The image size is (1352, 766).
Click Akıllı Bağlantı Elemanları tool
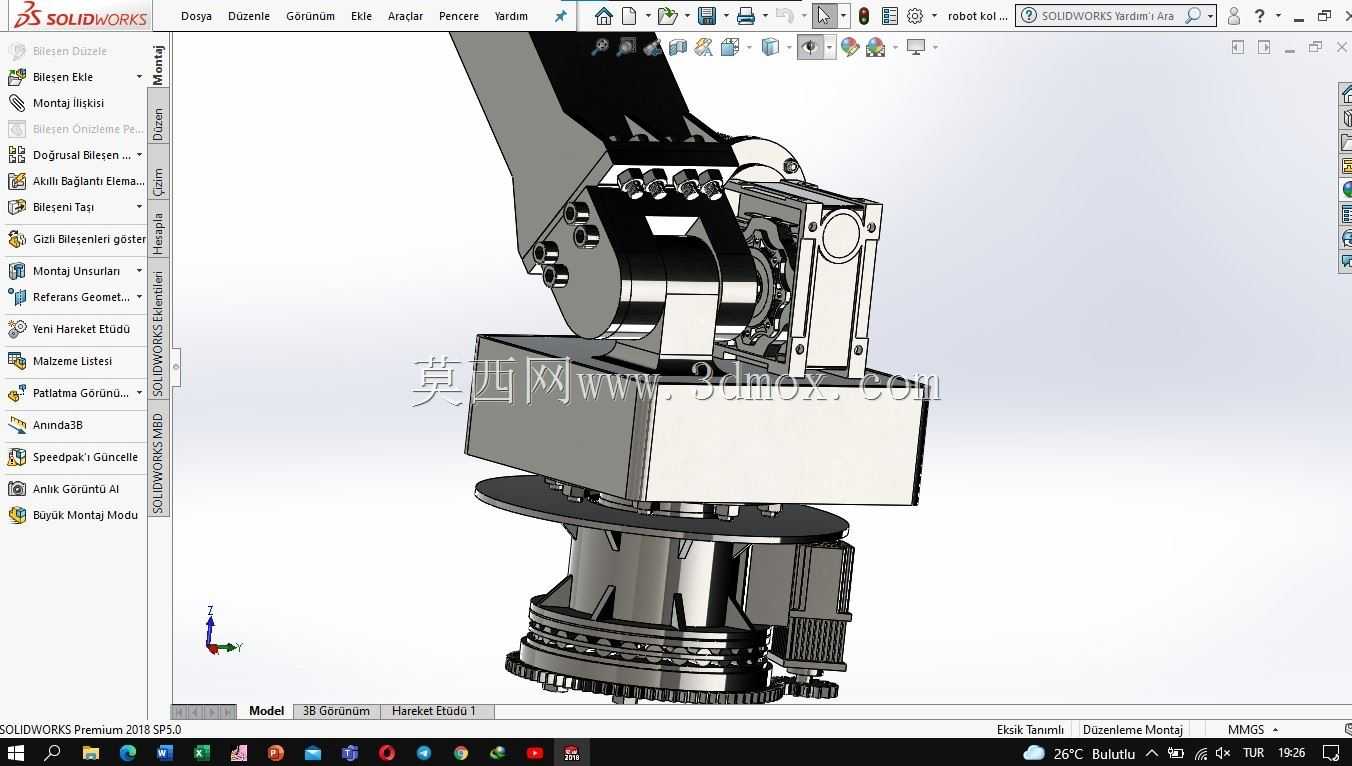pos(89,181)
